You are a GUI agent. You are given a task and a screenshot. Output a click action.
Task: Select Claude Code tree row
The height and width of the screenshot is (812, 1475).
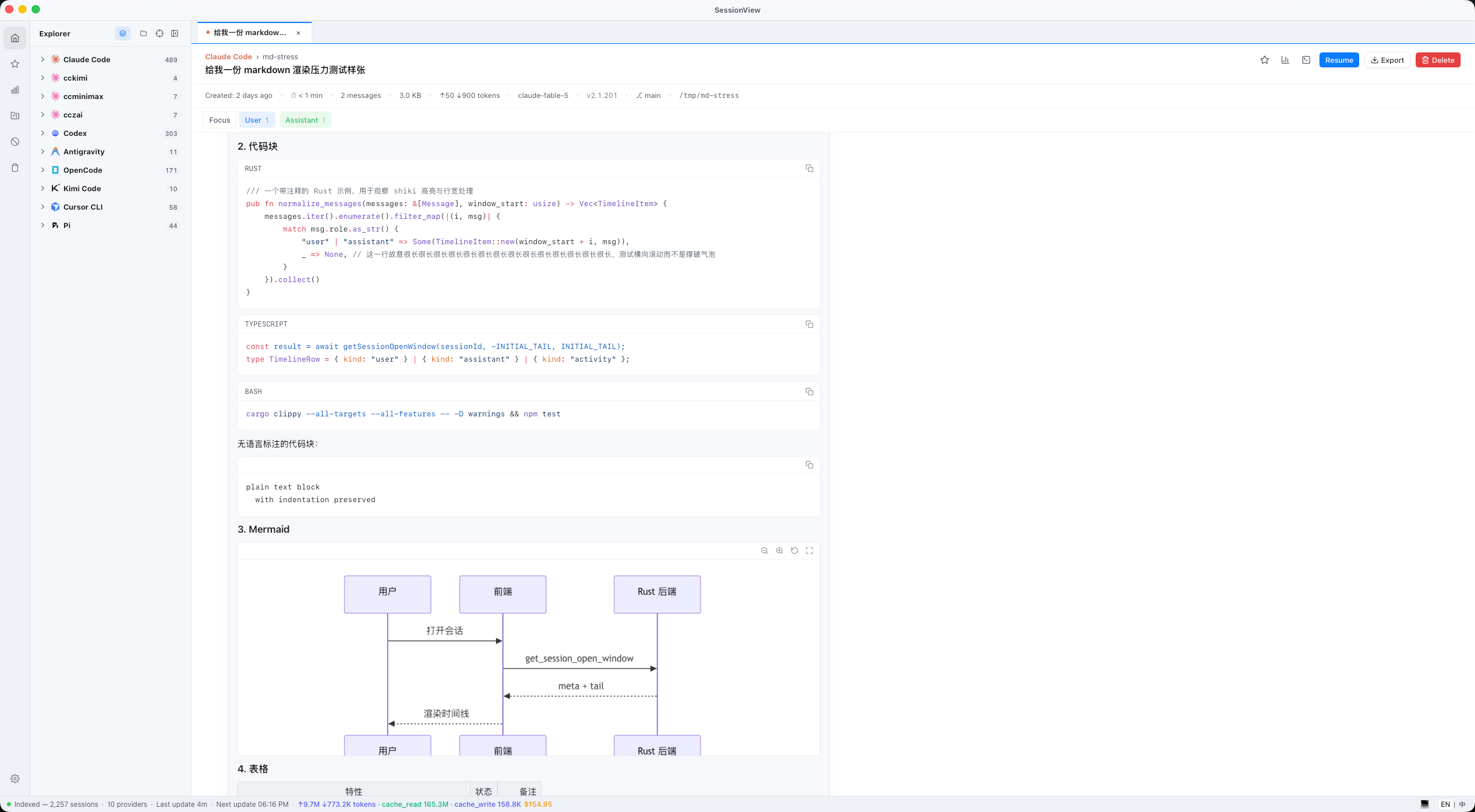pos(110,59)
